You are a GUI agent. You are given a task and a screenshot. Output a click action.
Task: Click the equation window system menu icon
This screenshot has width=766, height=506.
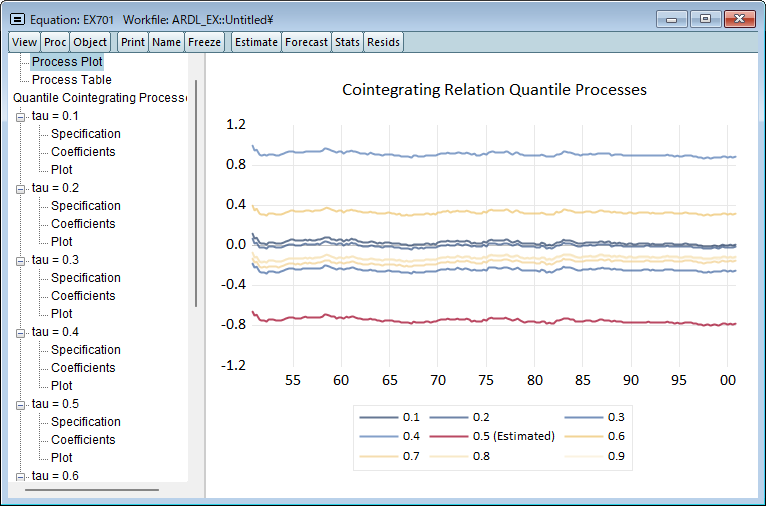pos(17,19)
